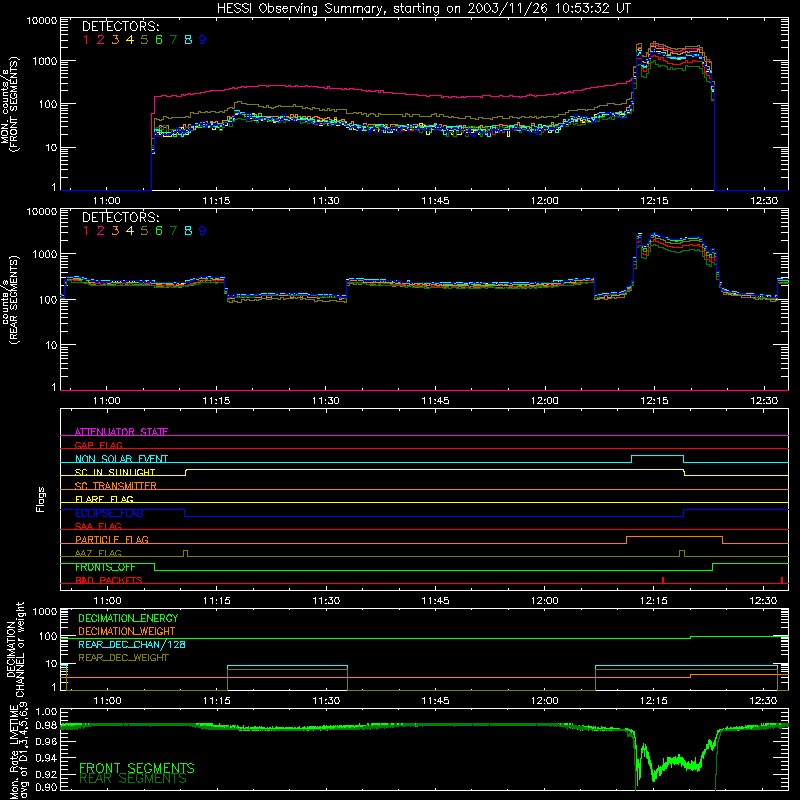This screenshot has width=800, height=800.
Task: Click the FRONTS_OFF flag label
Action: click(x=105, y=567)
